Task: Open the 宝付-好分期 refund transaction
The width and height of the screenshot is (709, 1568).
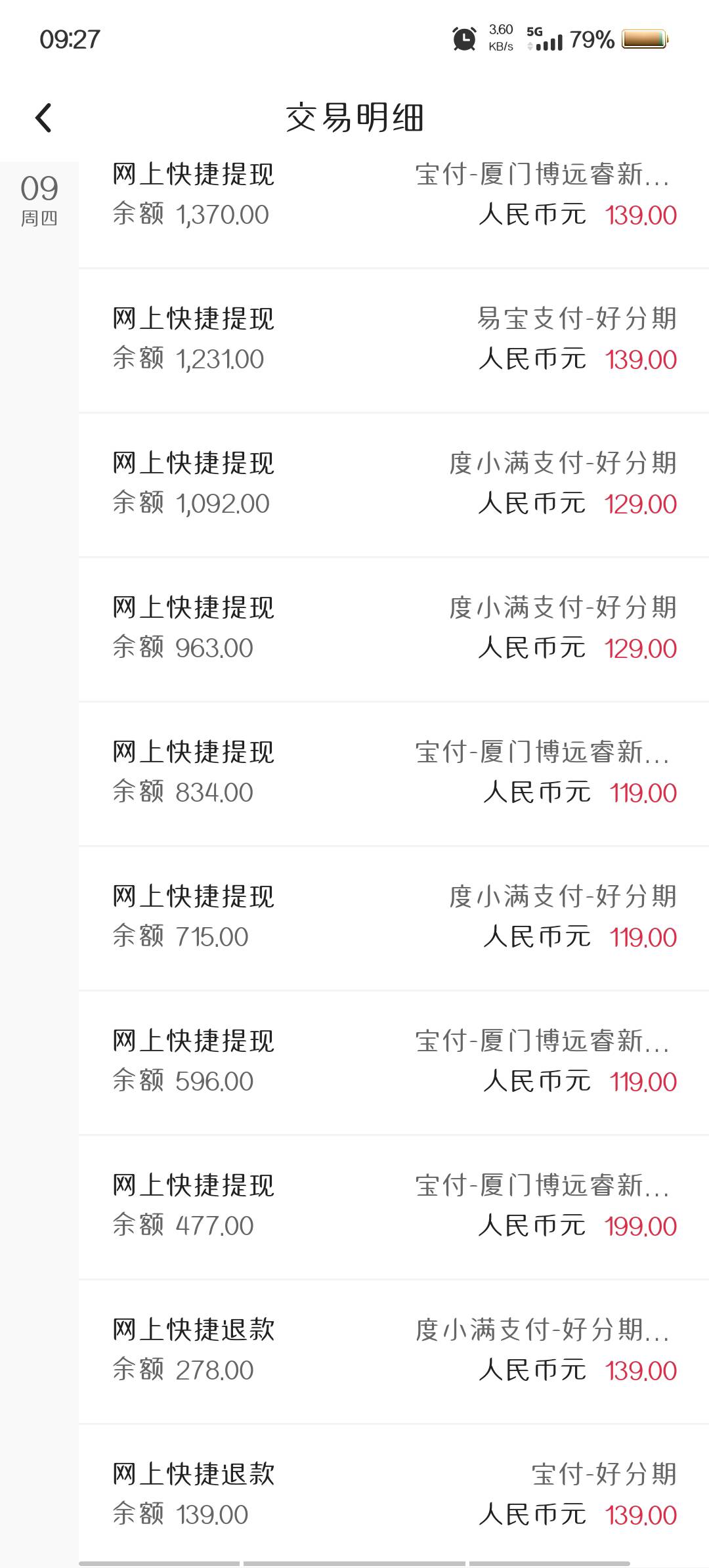Action: pyautogui.click(x=394, y=1496)
